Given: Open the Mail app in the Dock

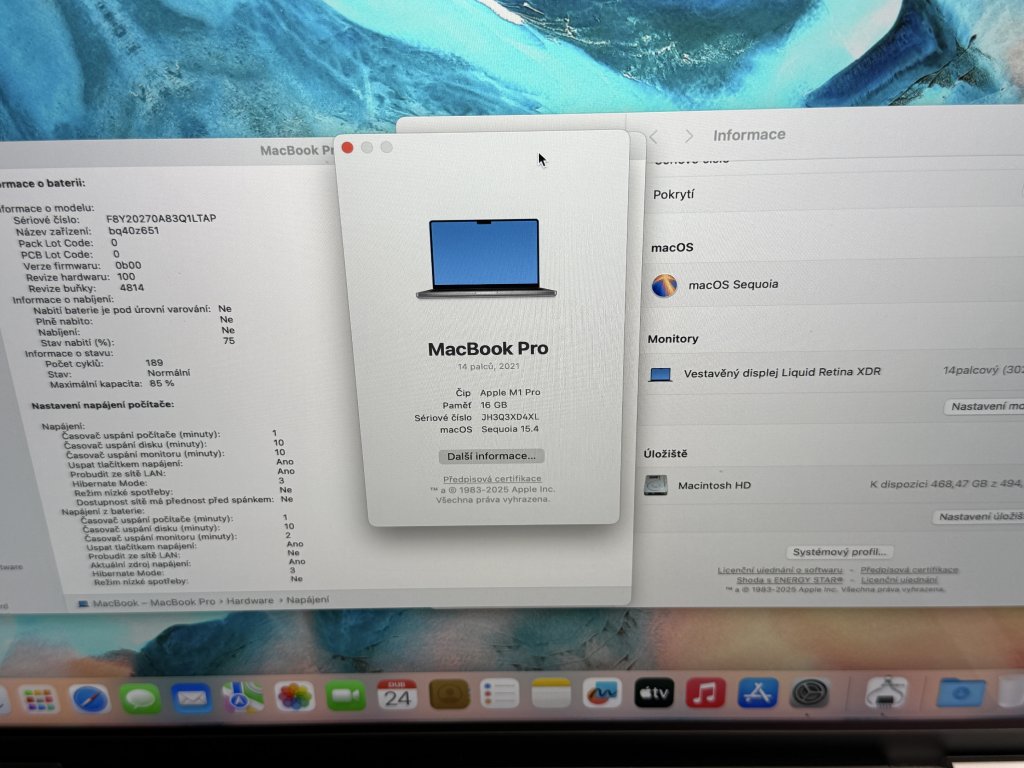Looking at the screenshot, I should pos(191,697).
